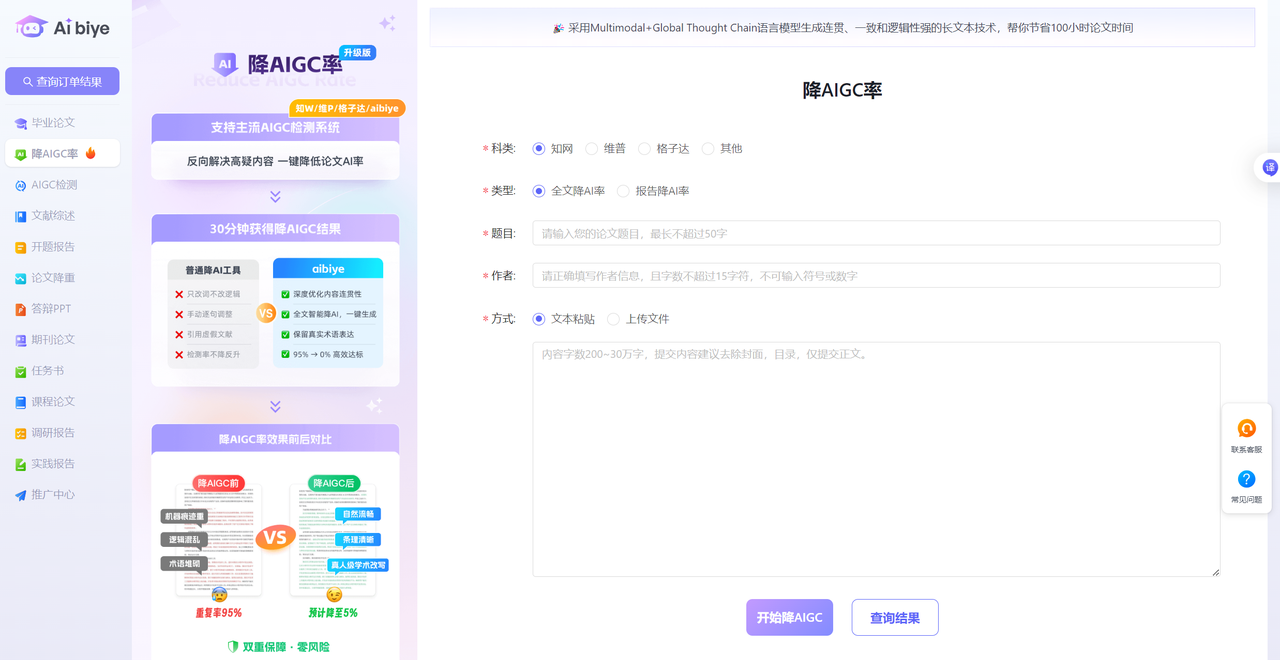Viewport: 1280px width, 660px height.
Task: Click the 知W/维P/格子达/aibiye tag
Action: (x=347, y=108)
